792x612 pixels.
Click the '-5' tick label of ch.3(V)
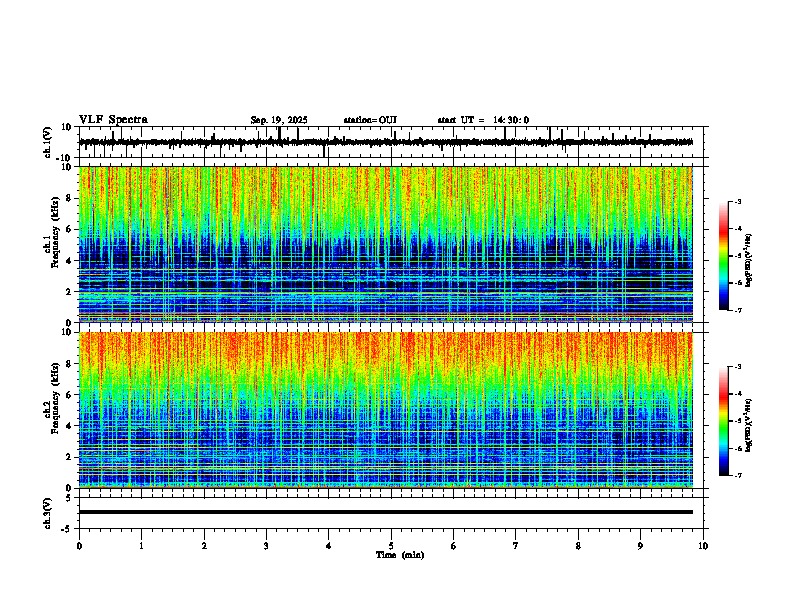(67, 529)
